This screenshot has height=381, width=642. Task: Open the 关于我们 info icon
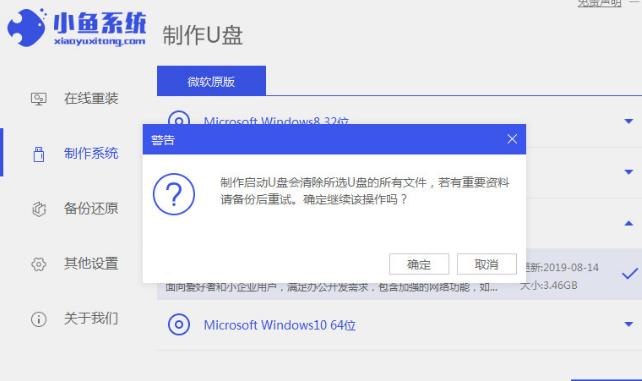tap(38, 319)
